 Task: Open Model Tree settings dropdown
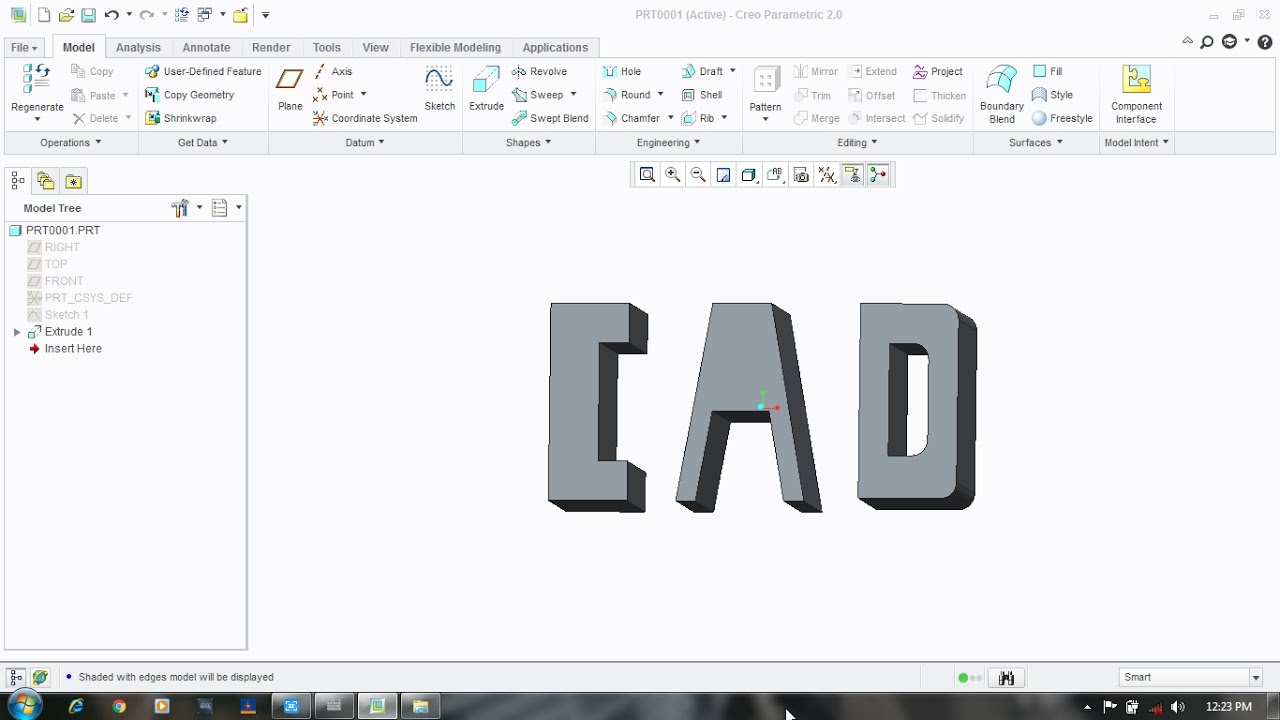[187, 208]
